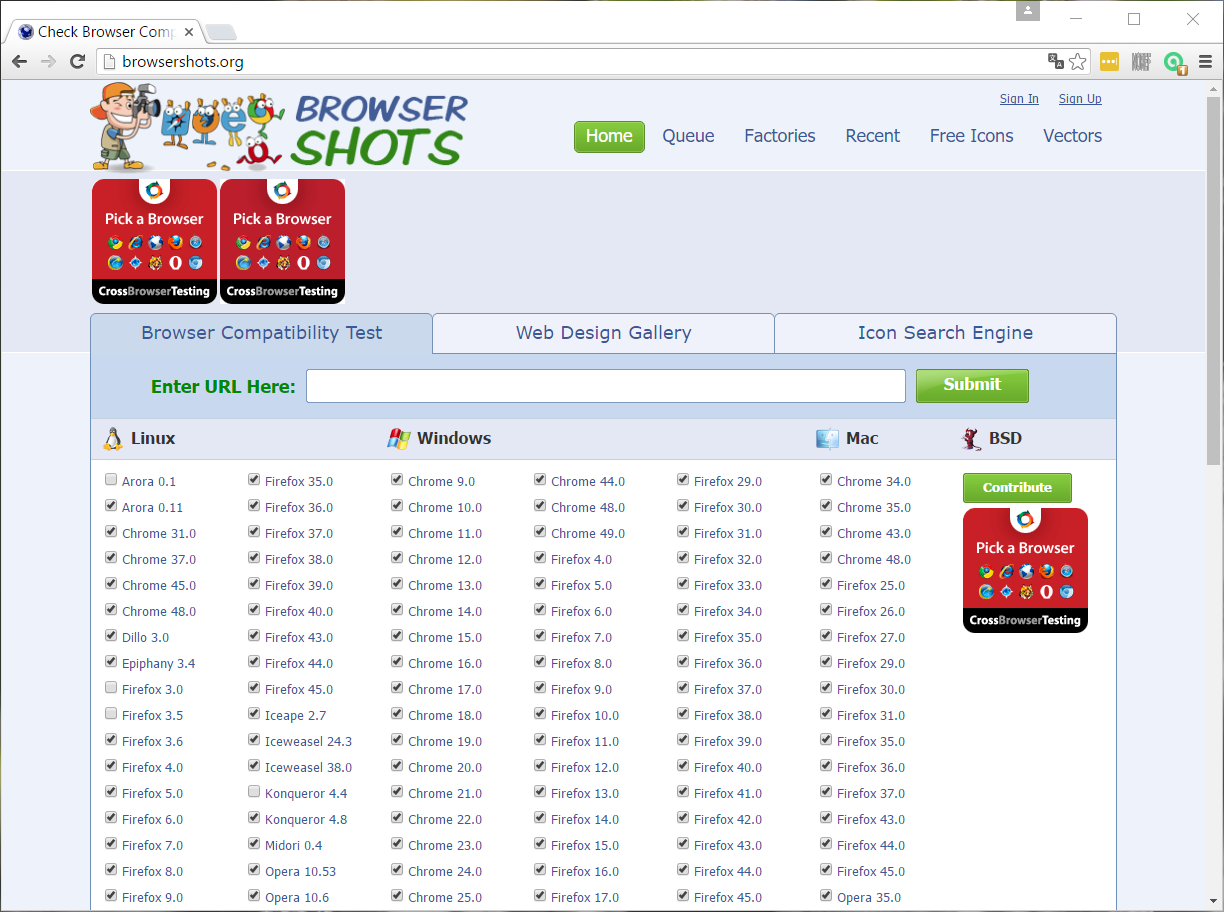Click the Sign Up link
This screenshot has height=912, width=1224.
pyautogui.click(x=1080, y=99)
